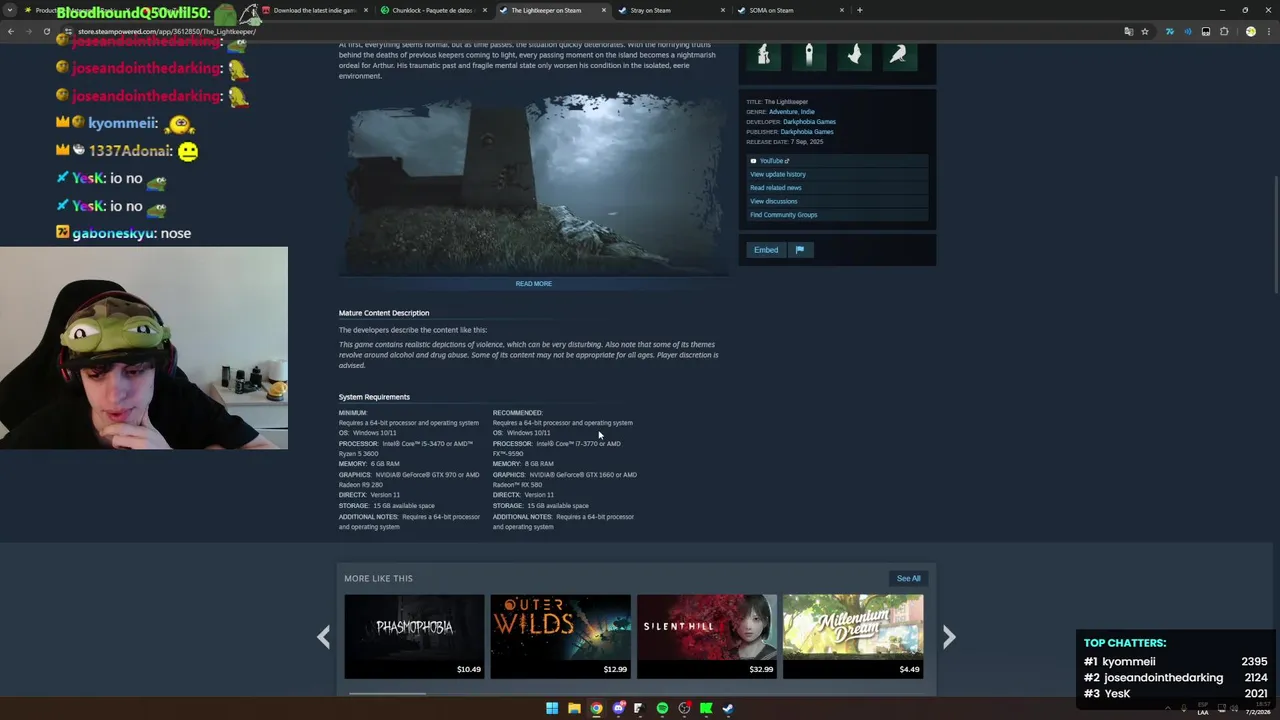Open the tab search dropdown arrow
This screenshot has height=720, width=1280.
10,10
